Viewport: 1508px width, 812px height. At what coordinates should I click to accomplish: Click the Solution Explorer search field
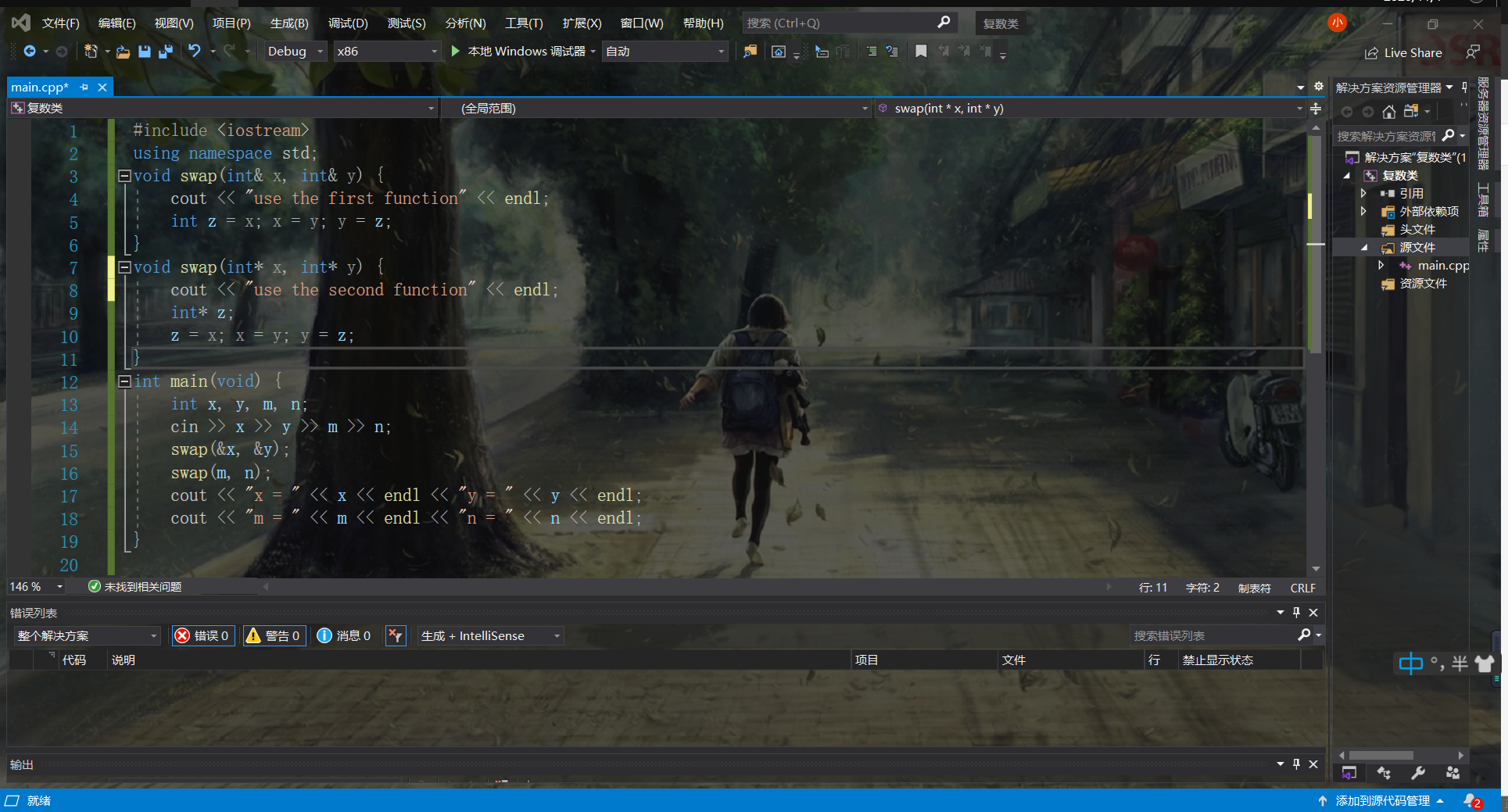pos(1386,137)
